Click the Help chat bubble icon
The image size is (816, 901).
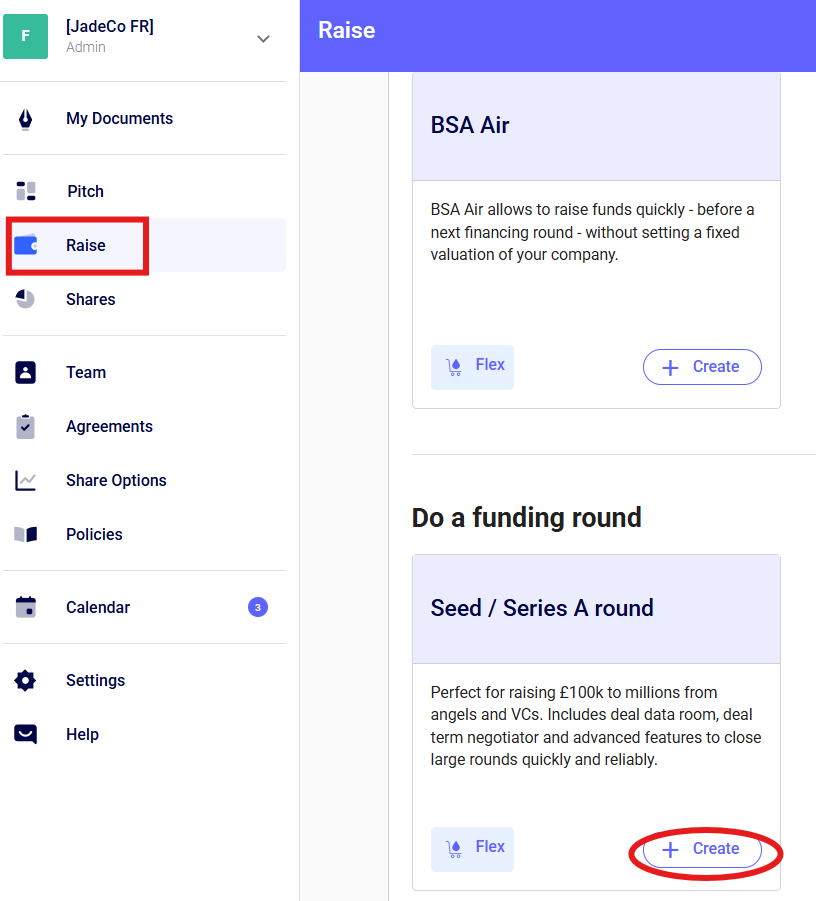[25, 734]
